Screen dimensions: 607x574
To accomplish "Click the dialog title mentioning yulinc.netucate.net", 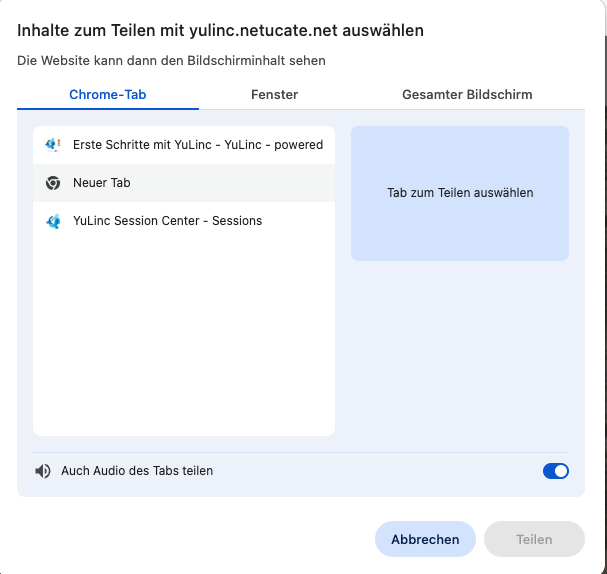I will point(220,31).
